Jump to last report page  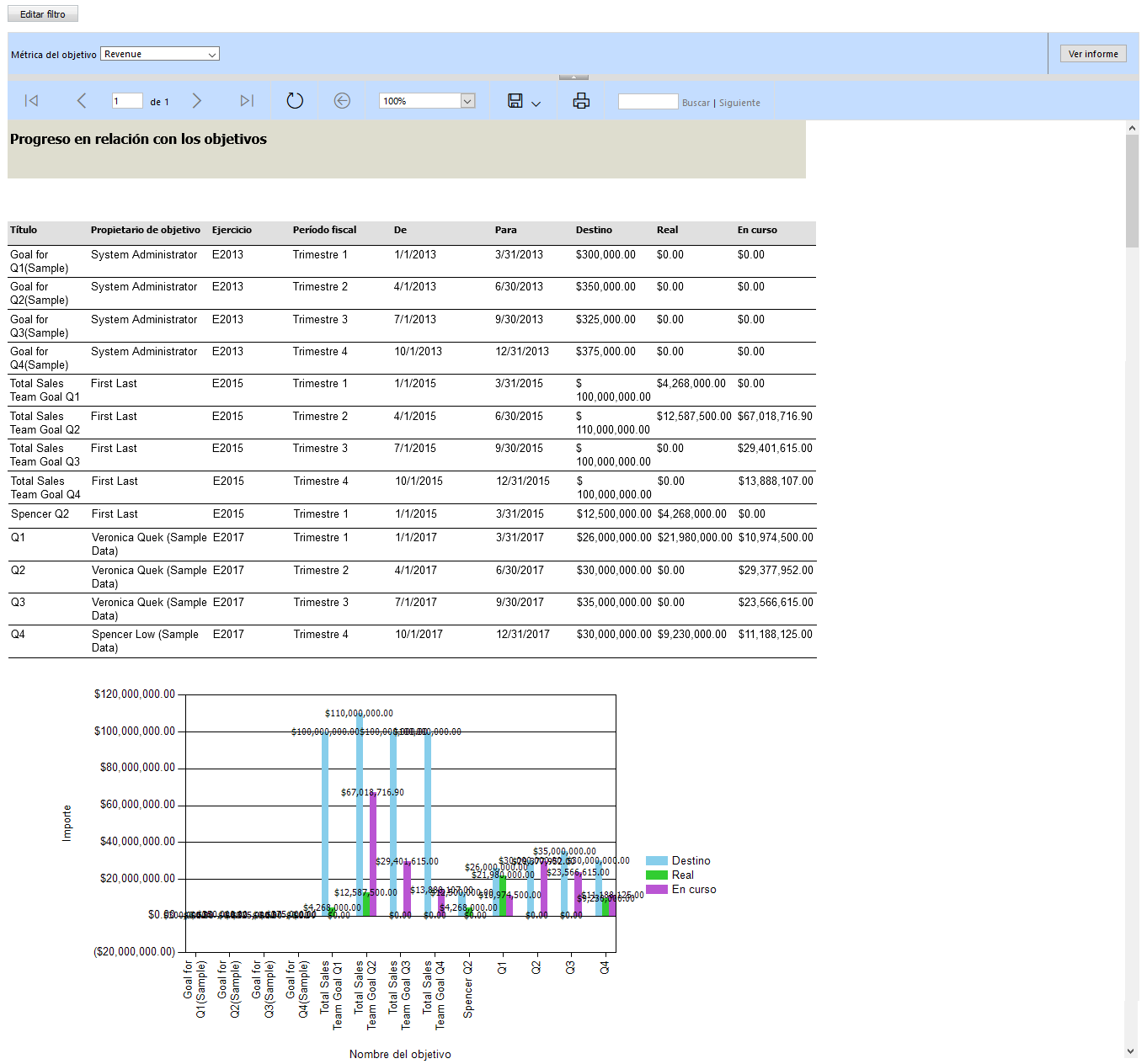(x=246, y=101)
